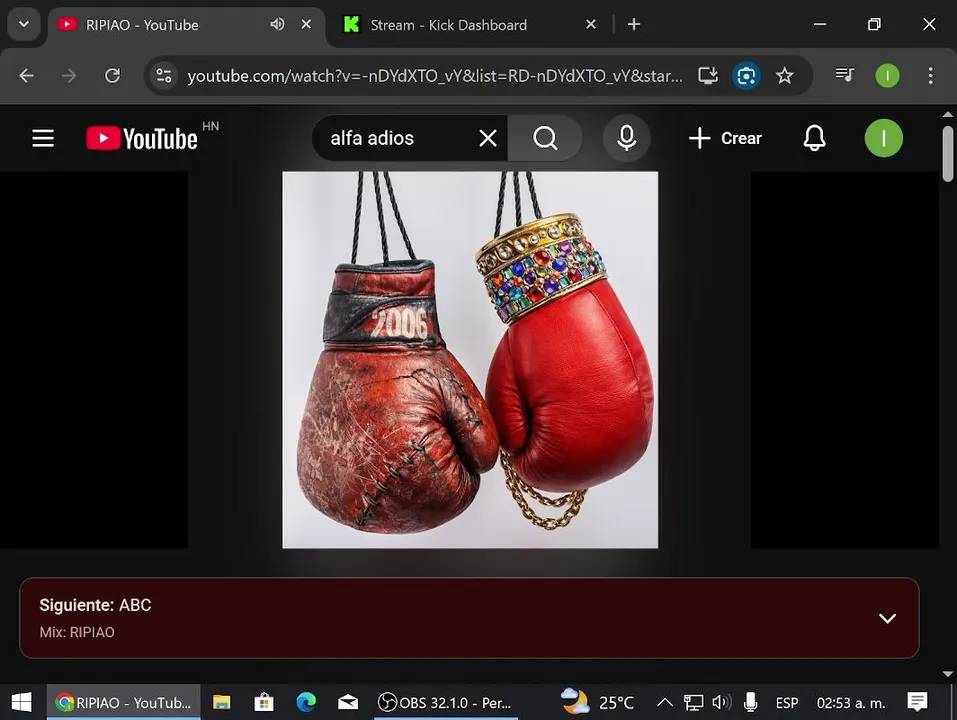Viewport: 957px width, 720px height.
Task: Open Chrome three-dot menu
Action: [930, 76]
